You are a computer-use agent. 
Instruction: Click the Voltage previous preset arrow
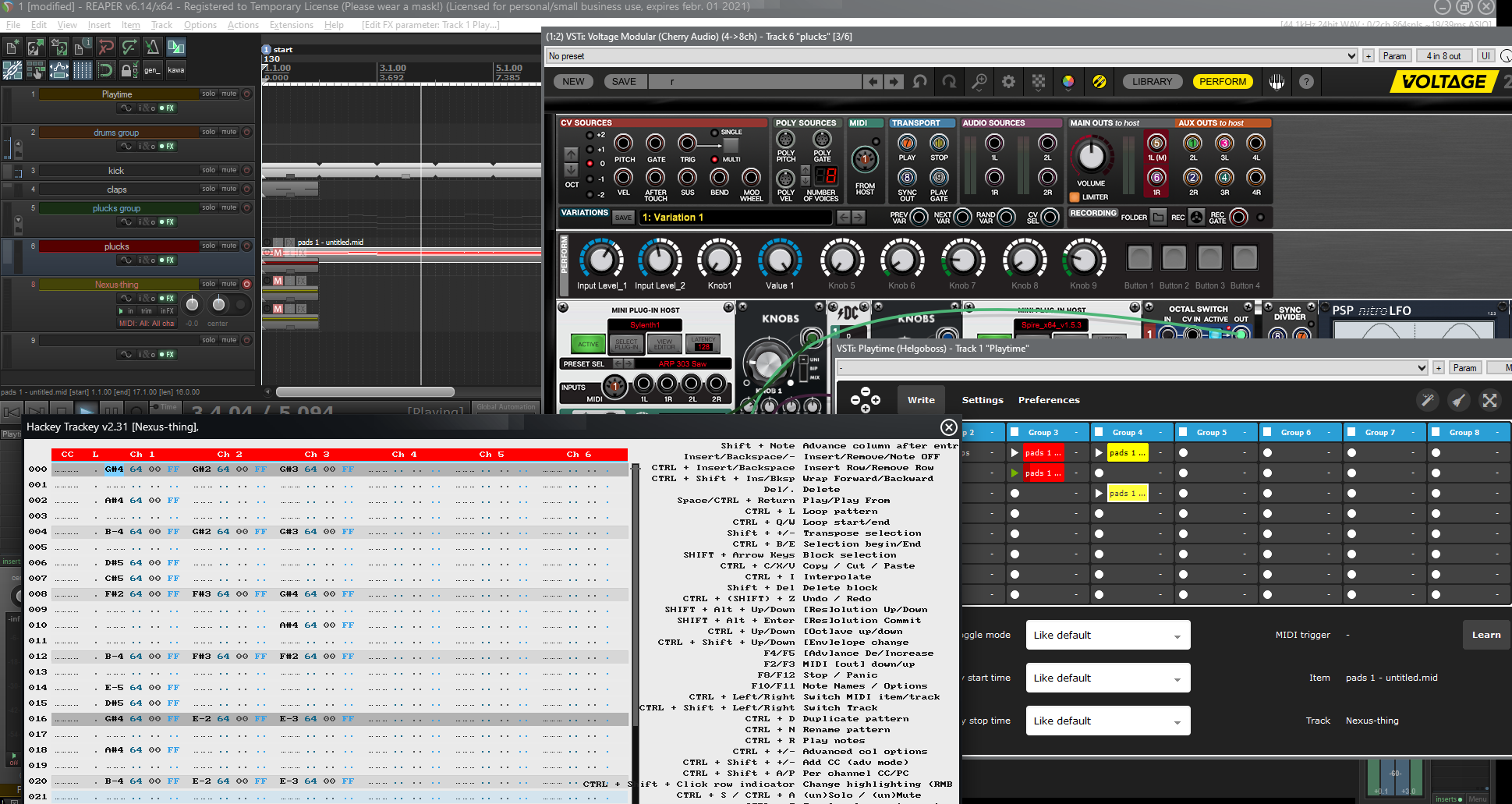(x=873, y=82)
